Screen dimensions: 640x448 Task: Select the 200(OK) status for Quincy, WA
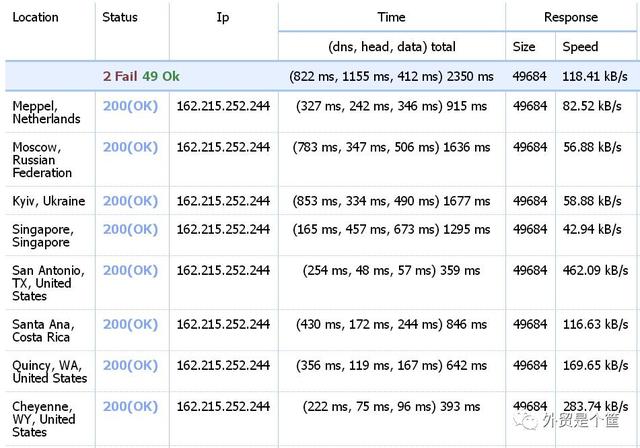point(130,365)
